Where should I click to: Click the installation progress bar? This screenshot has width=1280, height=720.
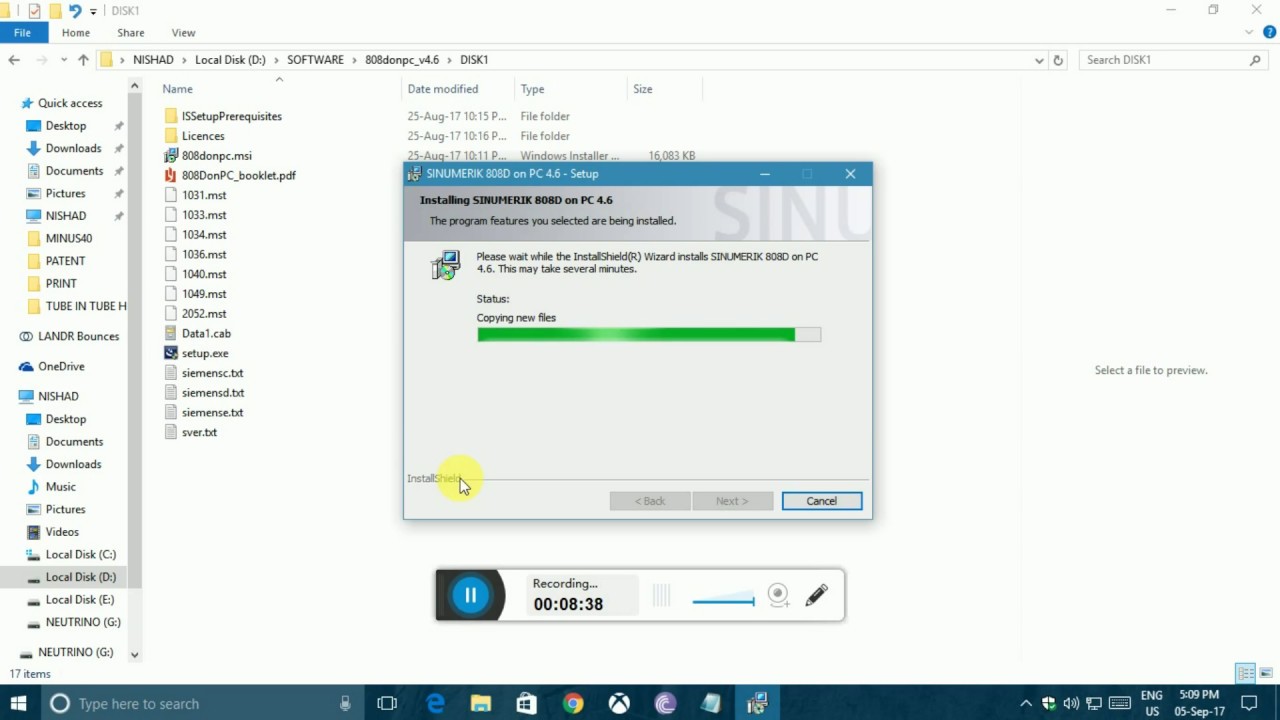pos(649,335)
